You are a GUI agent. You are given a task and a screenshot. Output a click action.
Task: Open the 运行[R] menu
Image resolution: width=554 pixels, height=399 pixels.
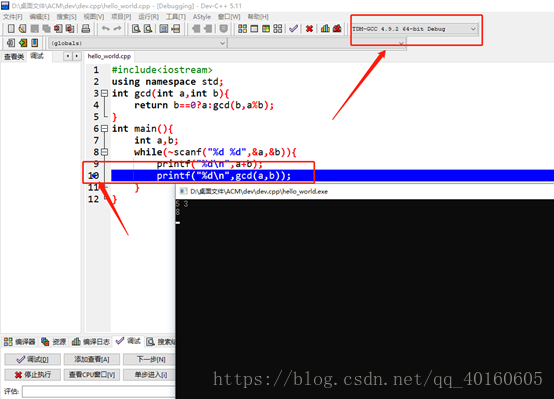pyautogui.click(x=148, y=17)
